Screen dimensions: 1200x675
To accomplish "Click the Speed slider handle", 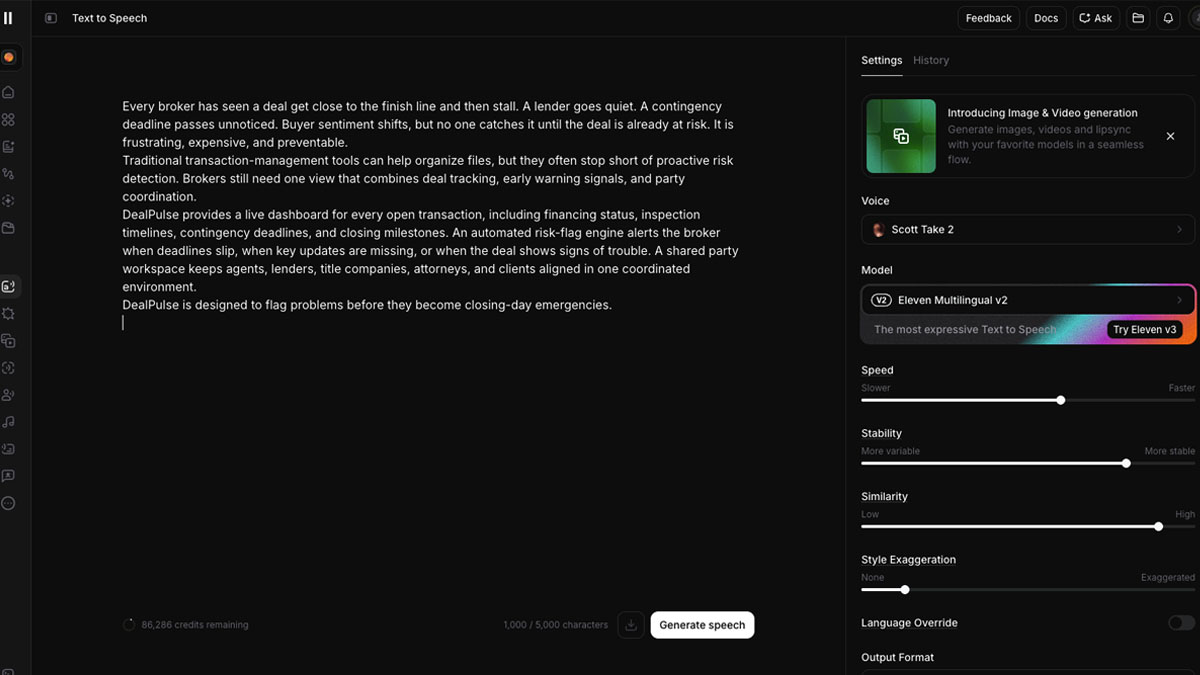I will coord(1061,400).
